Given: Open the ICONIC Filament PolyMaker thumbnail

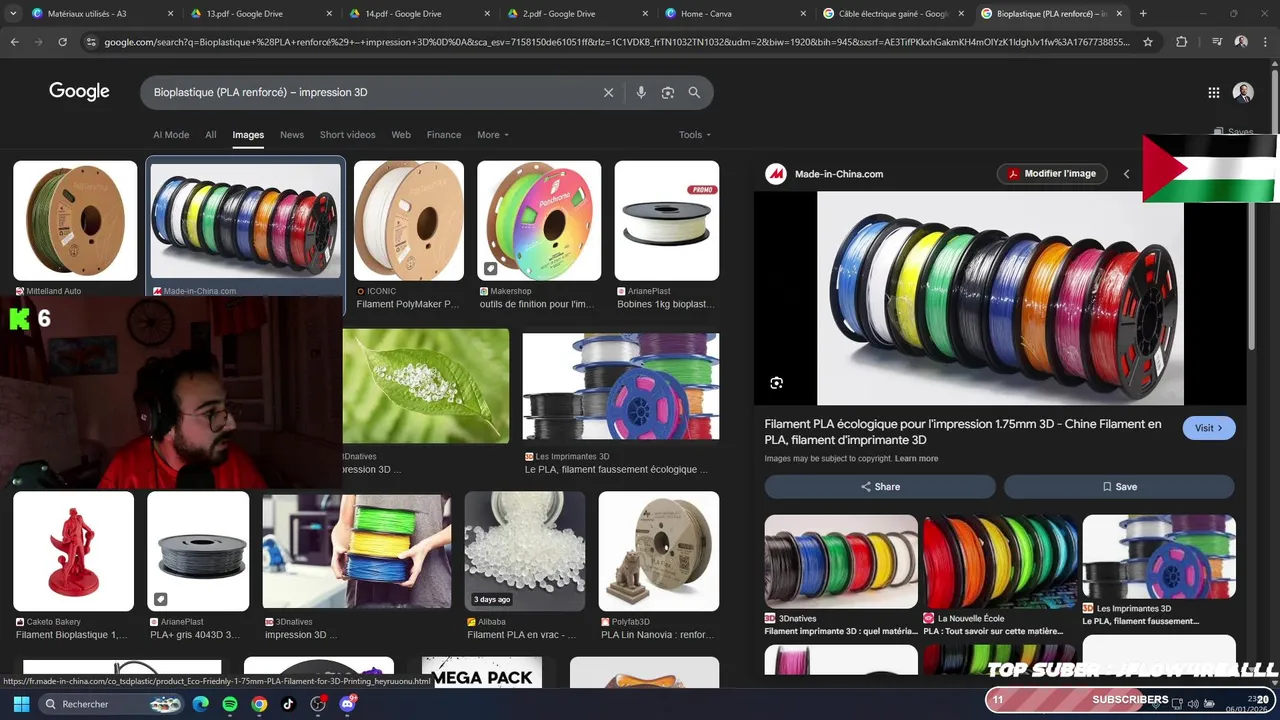Looking at the screenshot, I should point(409,221).
